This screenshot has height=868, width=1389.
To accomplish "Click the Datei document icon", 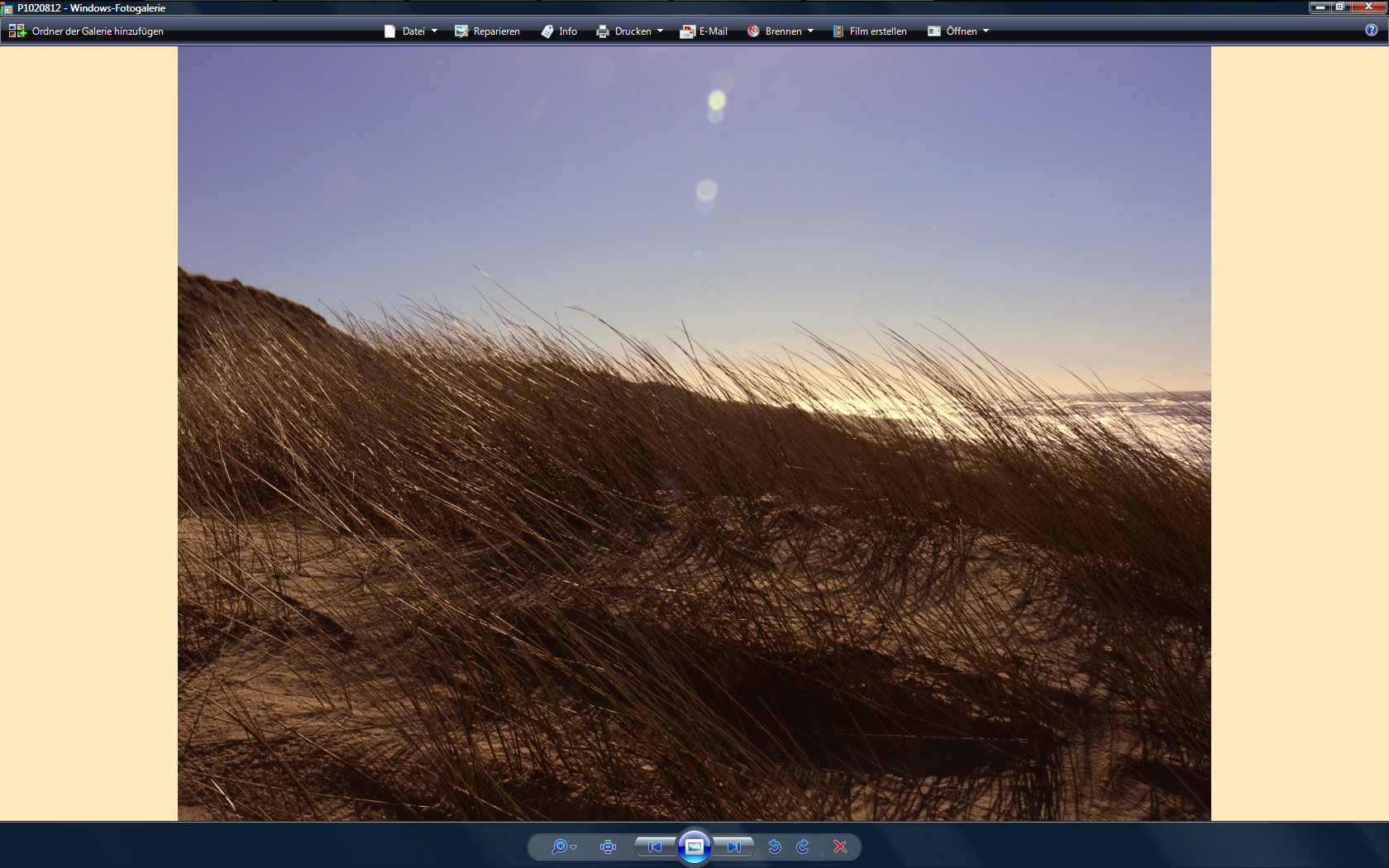I will pyautogui.click(x=390, y=31).
